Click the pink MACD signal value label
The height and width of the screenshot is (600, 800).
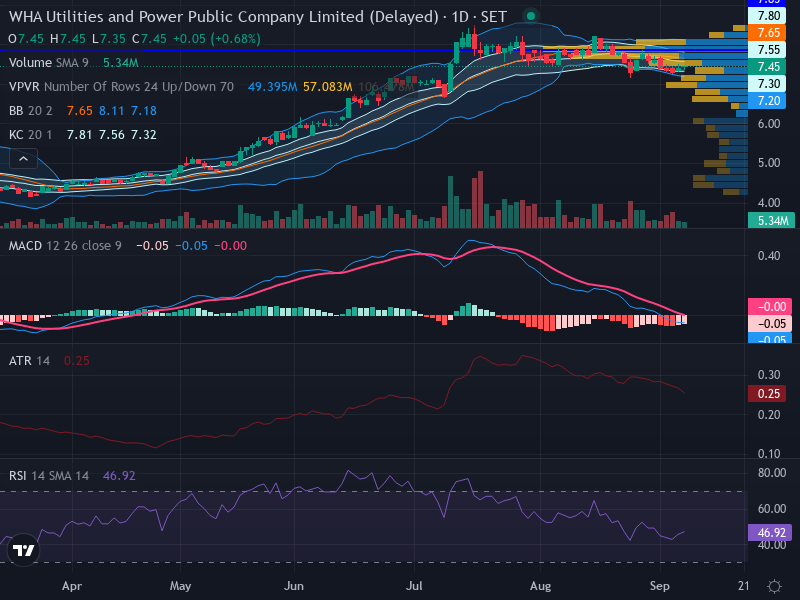pos(769,307)
